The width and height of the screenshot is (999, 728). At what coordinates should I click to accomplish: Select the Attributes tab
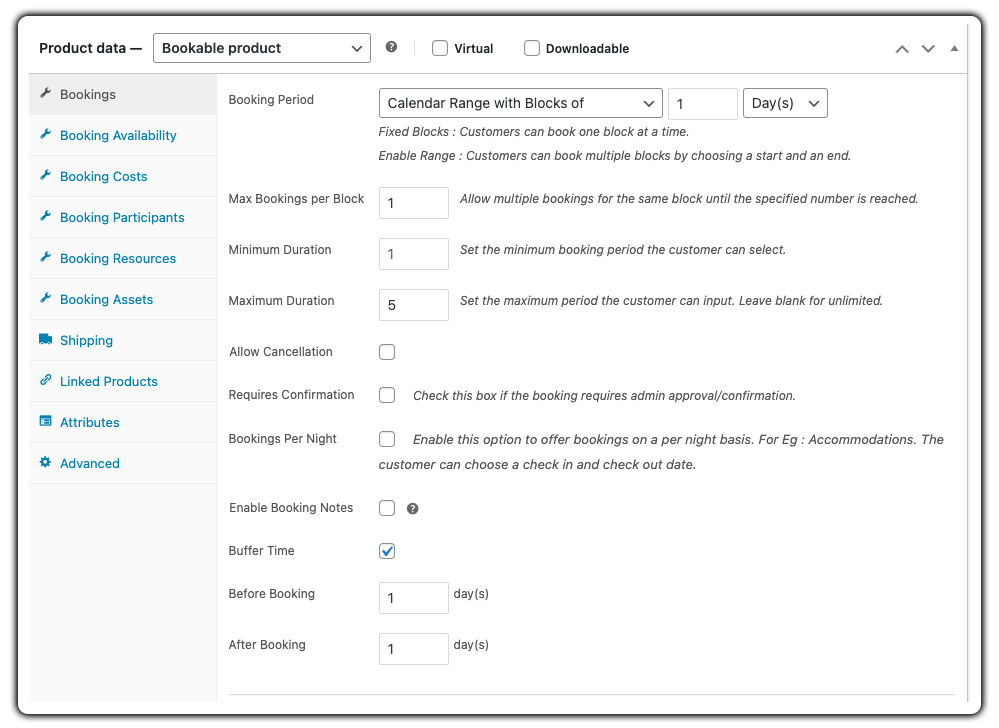pos(123,422)
